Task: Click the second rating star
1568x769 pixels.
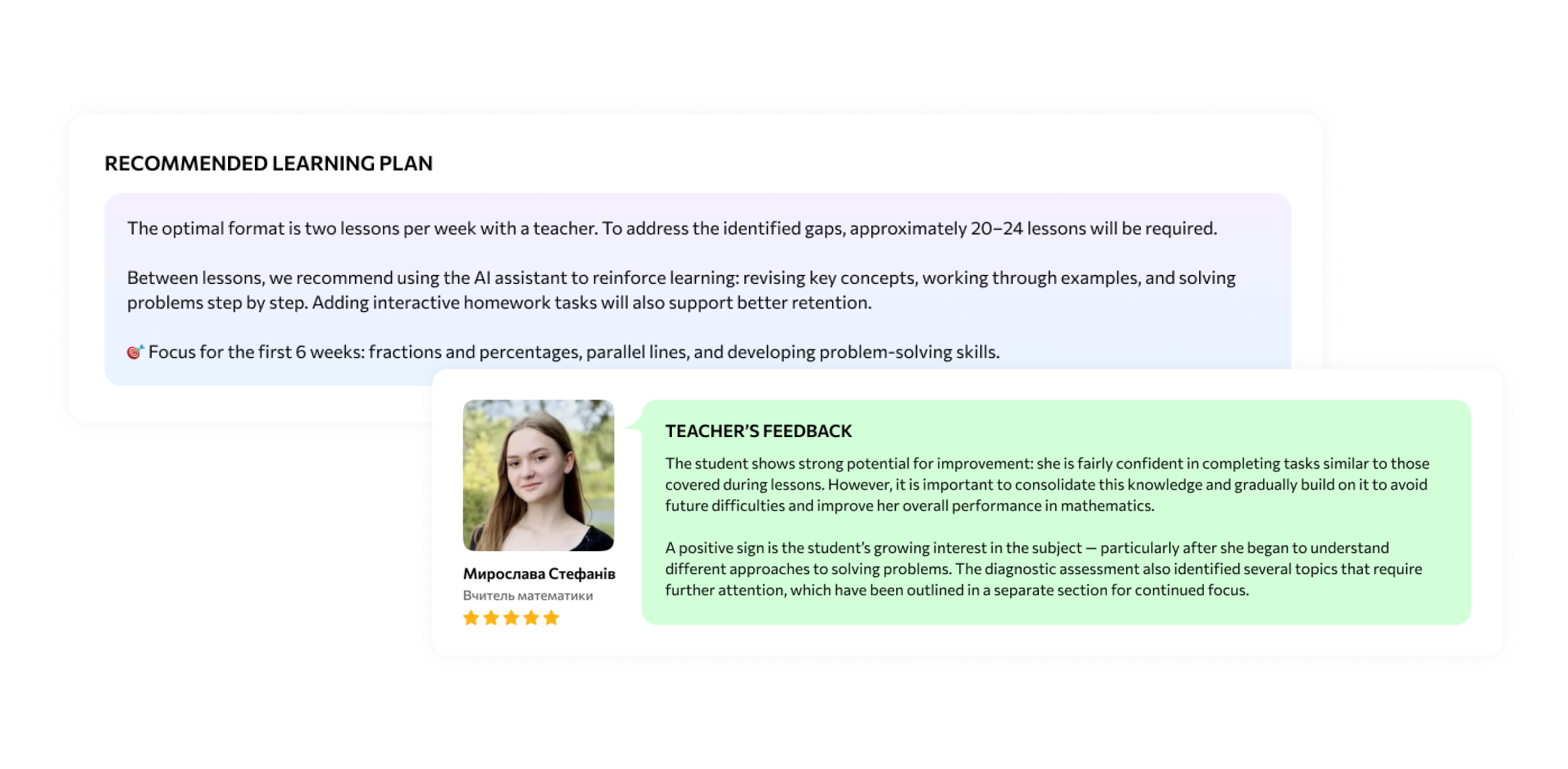Action: 491,618
